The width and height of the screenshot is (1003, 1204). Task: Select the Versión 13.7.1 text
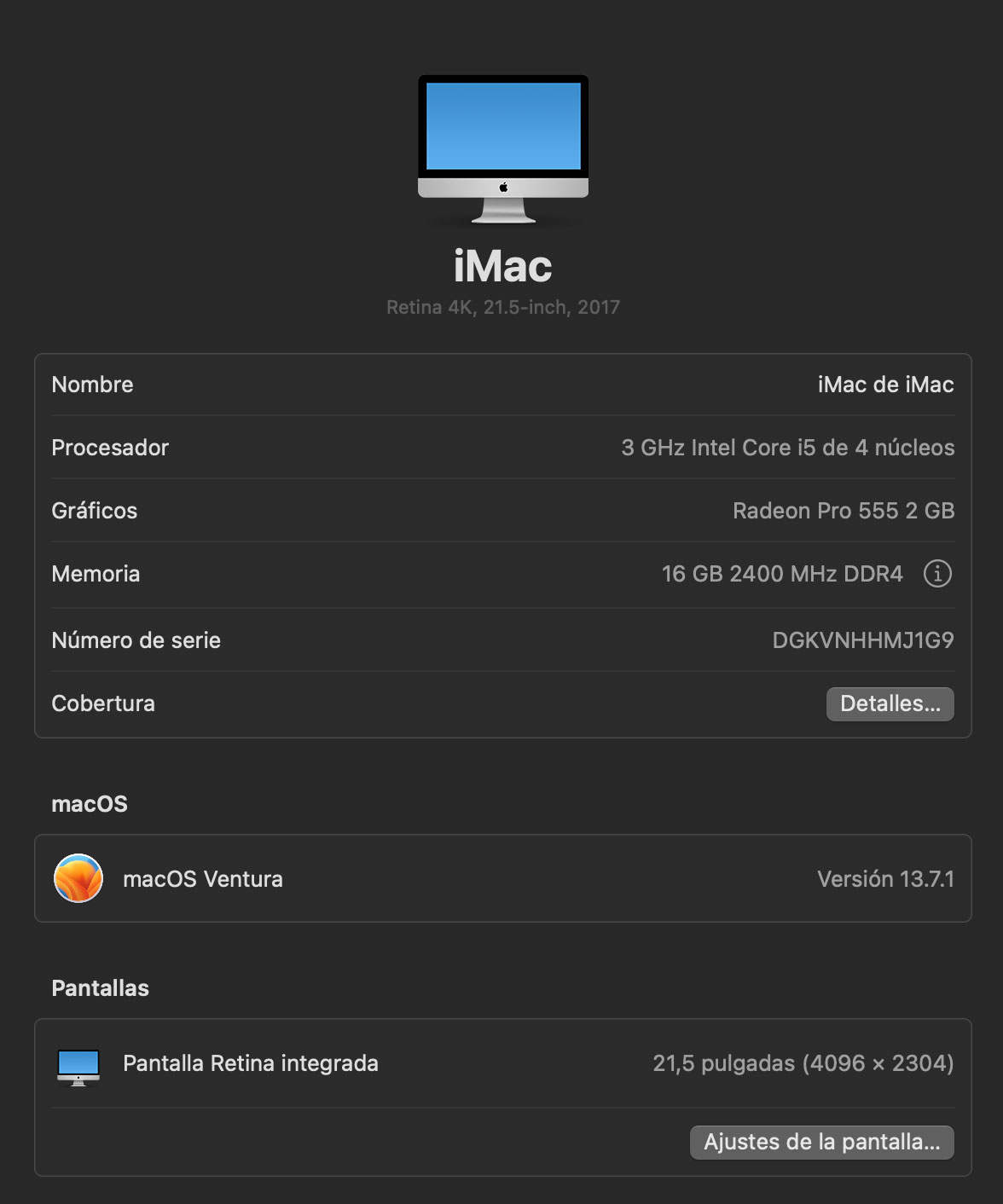885,879
